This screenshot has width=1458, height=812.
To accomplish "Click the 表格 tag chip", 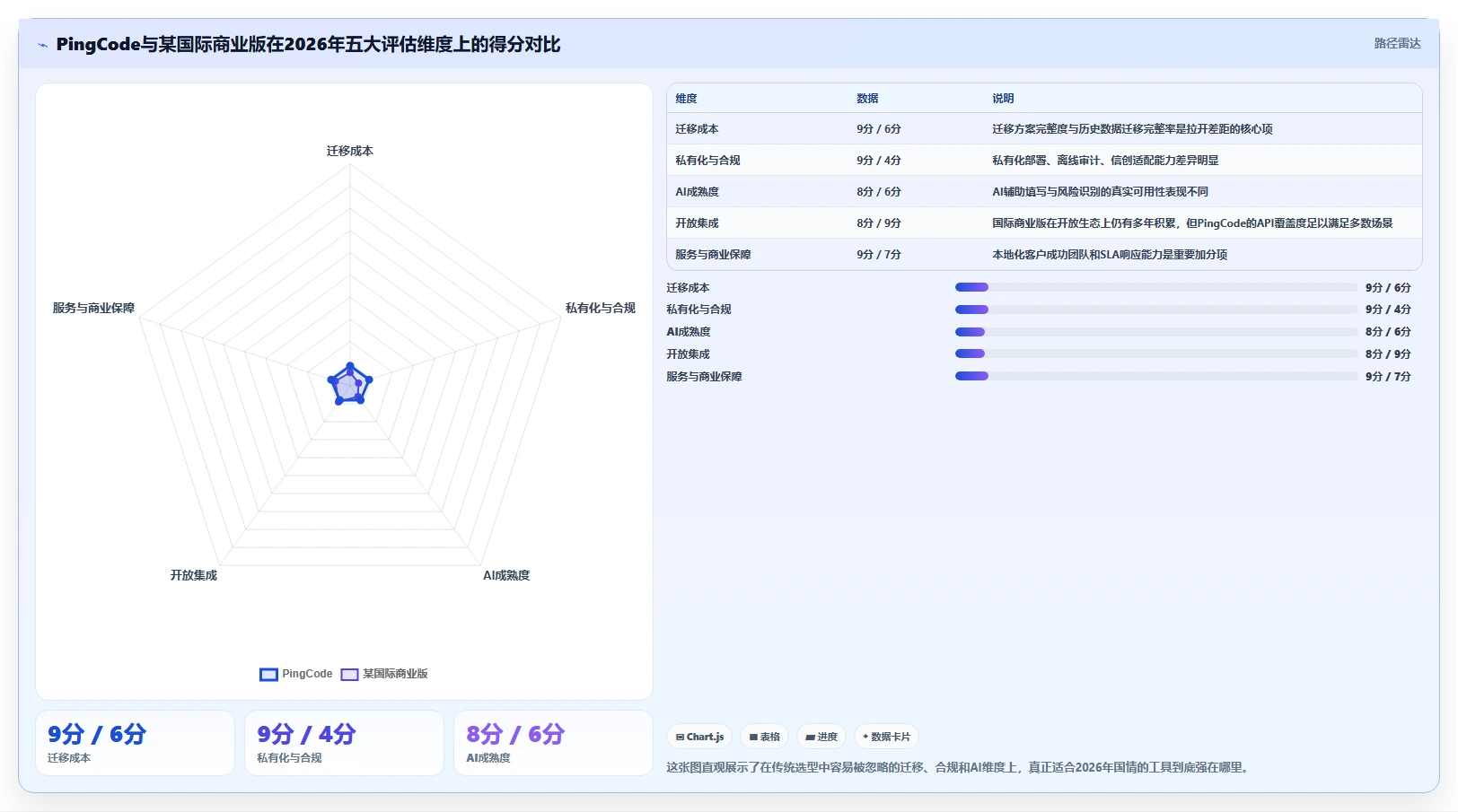I will point(764,737).
